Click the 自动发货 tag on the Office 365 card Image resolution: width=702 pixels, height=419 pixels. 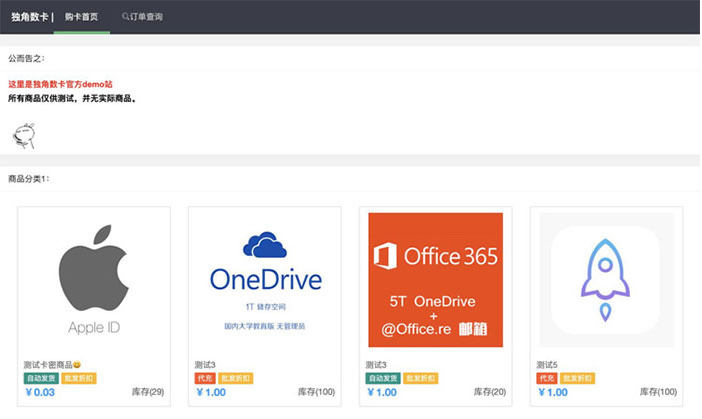click(x=383, y=379)
